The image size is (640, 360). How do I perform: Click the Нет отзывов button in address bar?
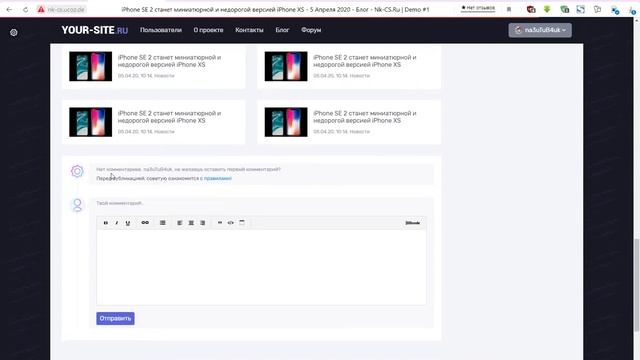(478, 8)
